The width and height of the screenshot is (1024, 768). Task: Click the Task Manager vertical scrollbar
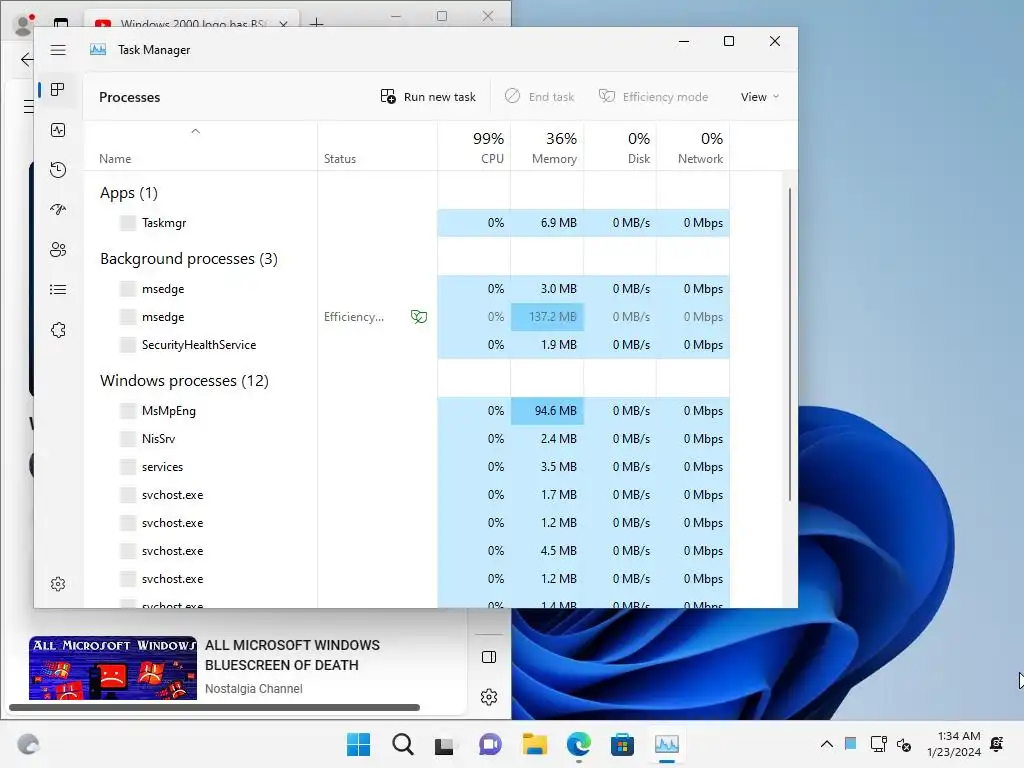(x=790, y=344)
